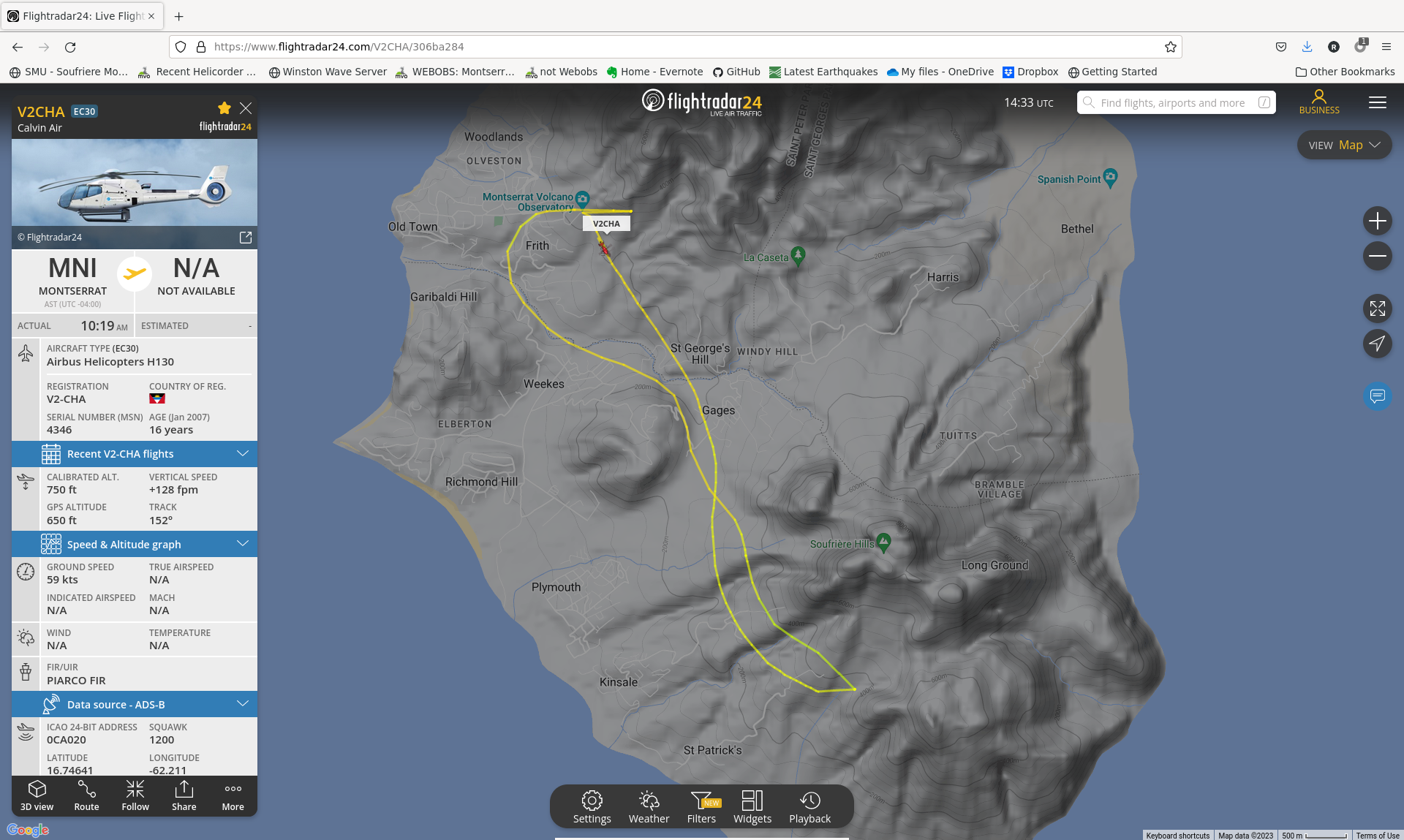Click the EC30 aircraft type badge
The width and height of the screenshot is (1404, 840).
[x=84, y=112]
